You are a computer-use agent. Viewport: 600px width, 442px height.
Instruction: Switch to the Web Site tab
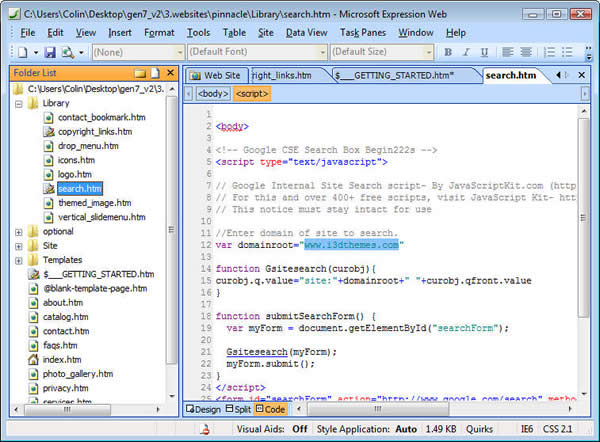point(217,76)
